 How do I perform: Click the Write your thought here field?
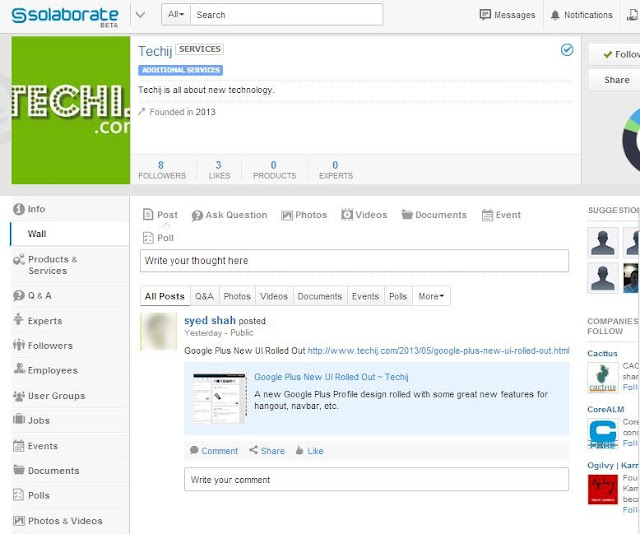coord(354,260)
